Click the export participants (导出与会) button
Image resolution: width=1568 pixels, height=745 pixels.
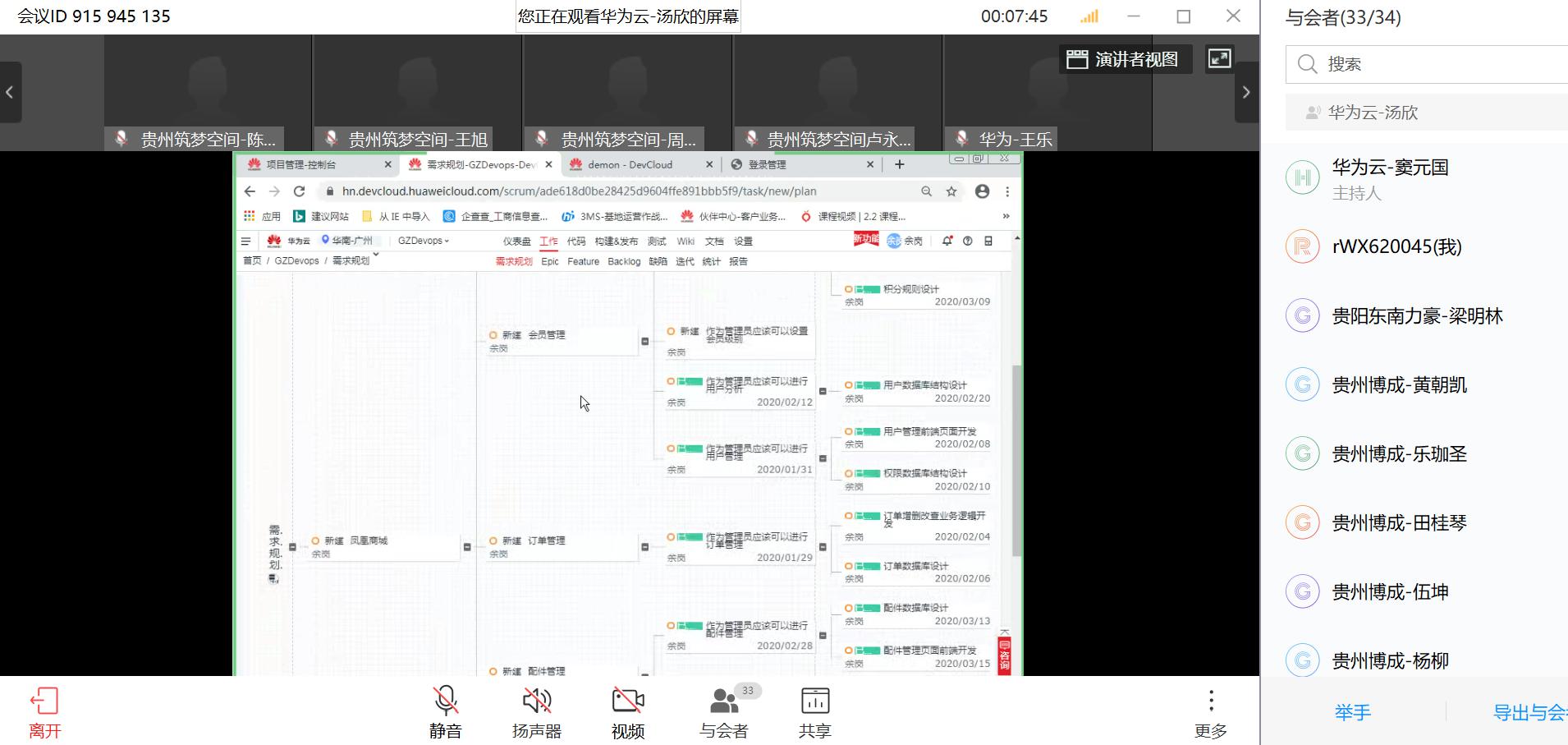[1529, 712]
